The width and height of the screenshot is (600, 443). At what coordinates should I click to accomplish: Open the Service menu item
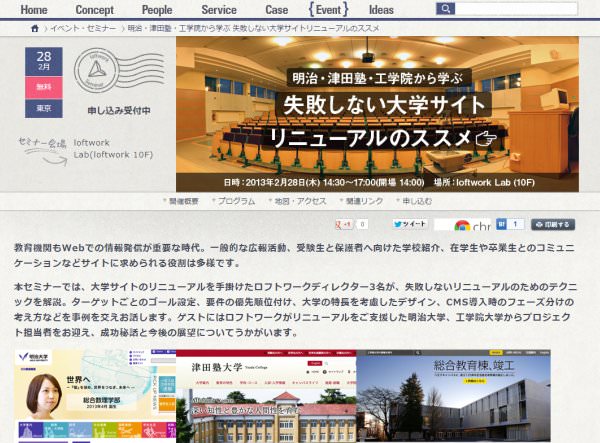pos(219,10)
